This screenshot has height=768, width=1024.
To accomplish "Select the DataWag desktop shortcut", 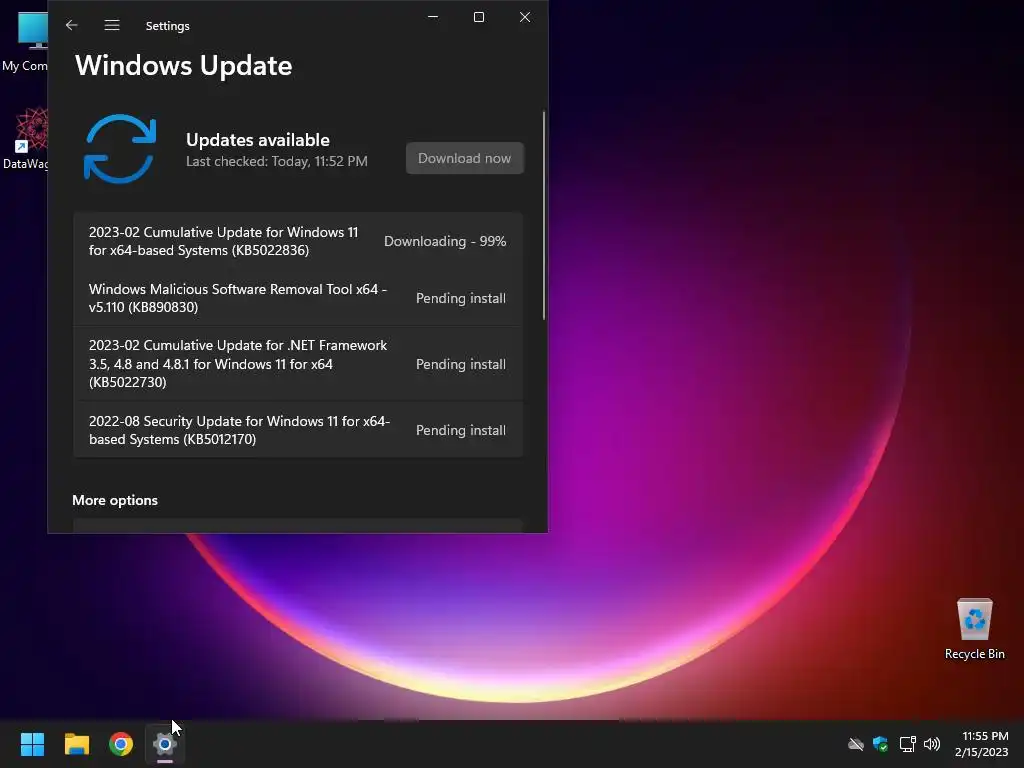I will [x=25, y=138].
